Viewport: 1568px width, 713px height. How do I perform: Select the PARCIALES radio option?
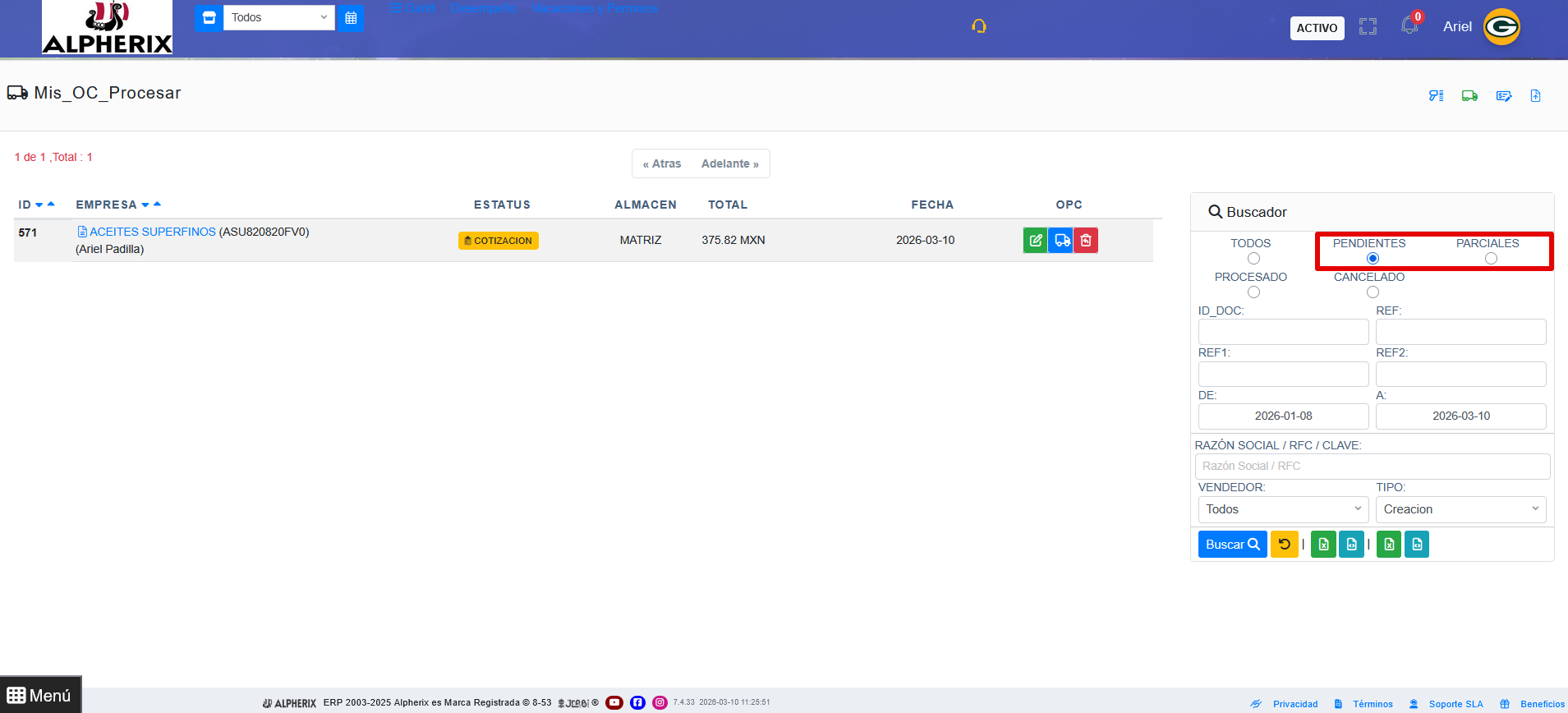coord(1491,259)
